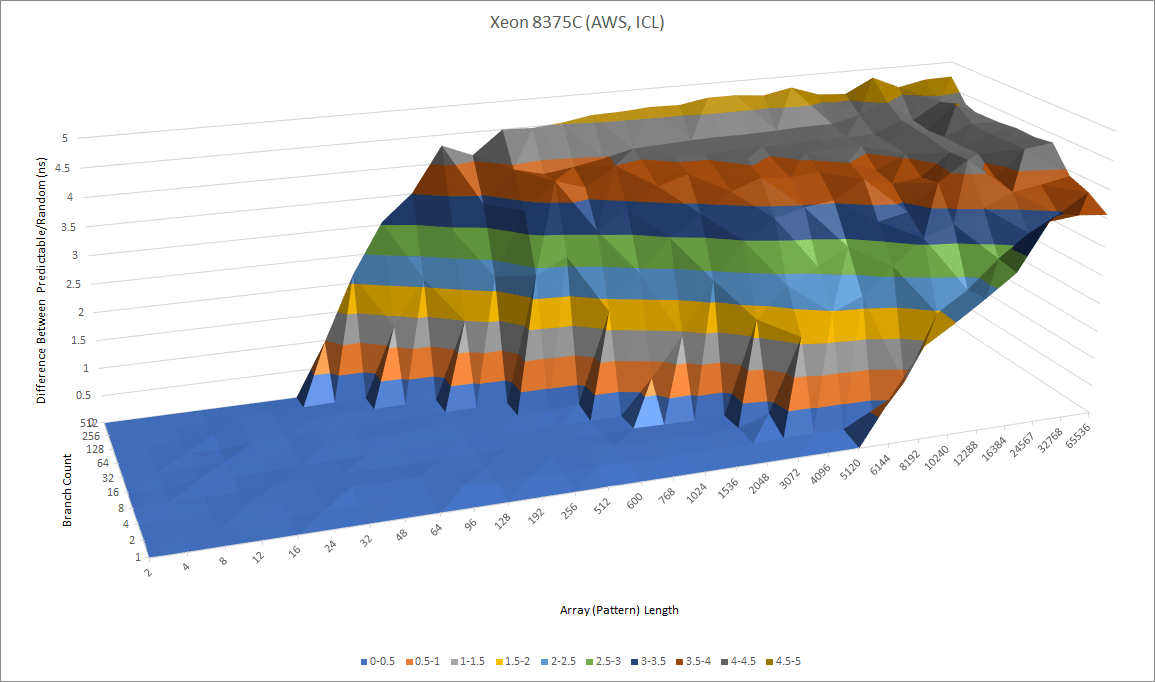Click the chart title Xeon 8375C (AWS, ICL)
This screenshot has width=1155, height=682.
[x=577, y=23]
